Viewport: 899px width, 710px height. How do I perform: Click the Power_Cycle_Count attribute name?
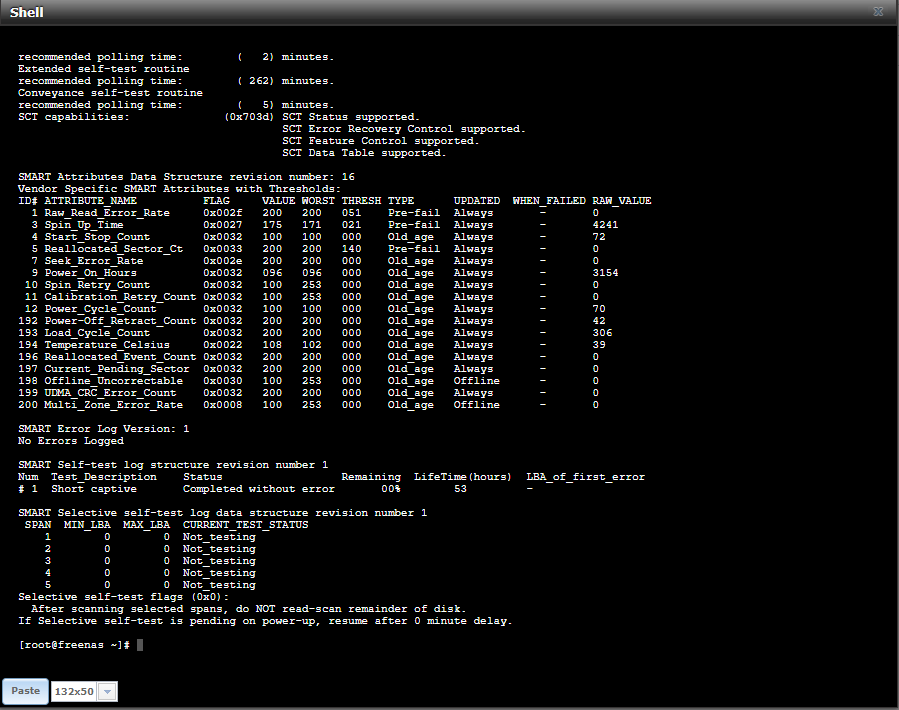tap(100, 309)
